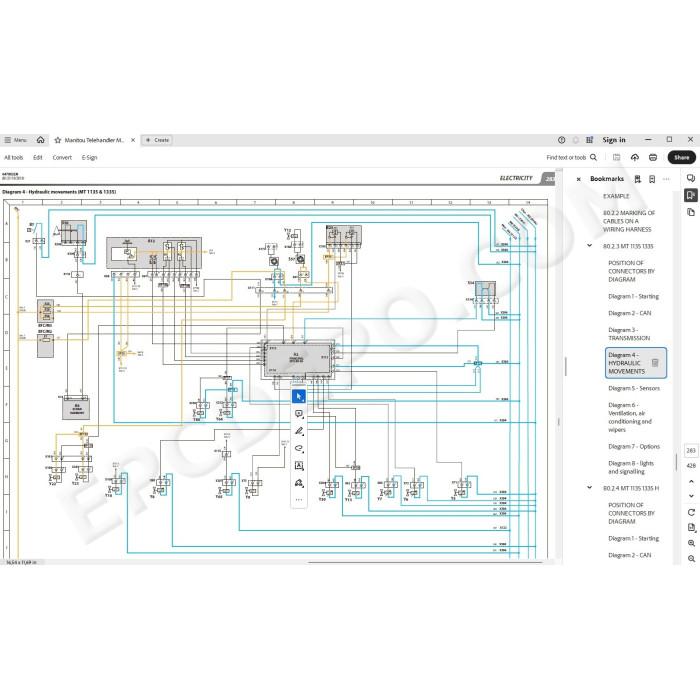Select Diagram 5 - Sensors bookmark
Screen dimensions: 700x700
[x=634, y=388]
